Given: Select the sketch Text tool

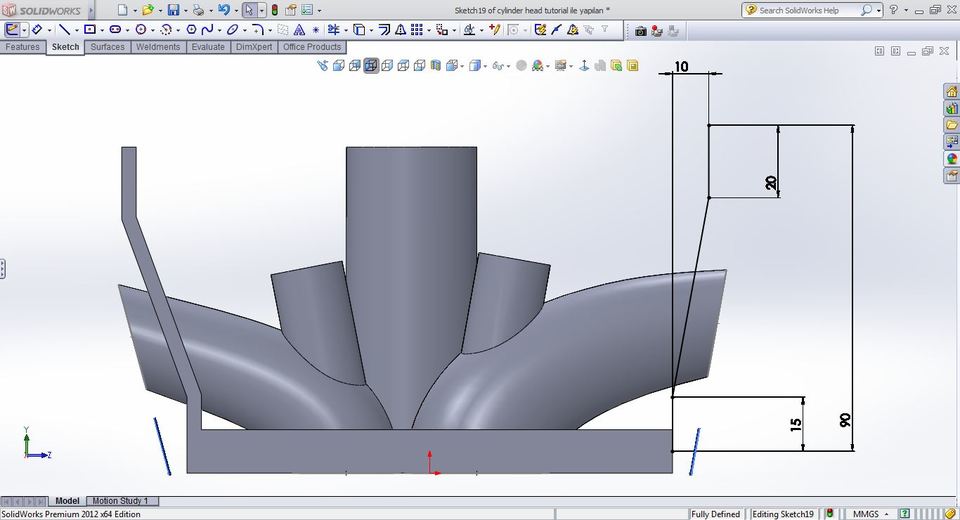Looking at the screenshot, I should point(299,29).
